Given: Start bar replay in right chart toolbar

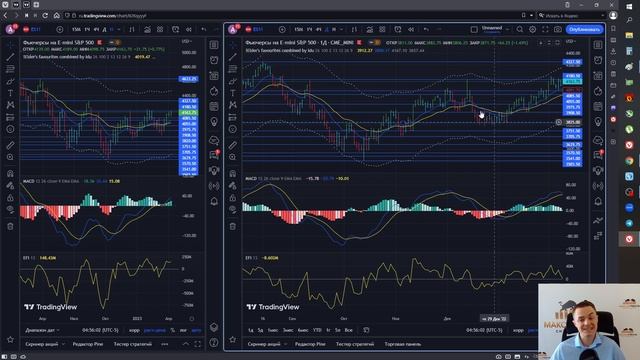Looking at the screenshot, I should 411,29.
